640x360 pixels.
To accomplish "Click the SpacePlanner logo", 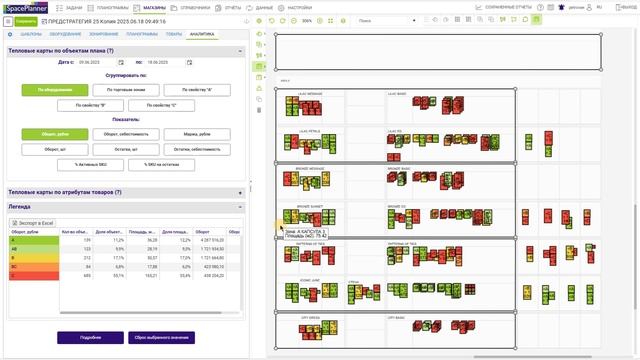I will (26, 8).
